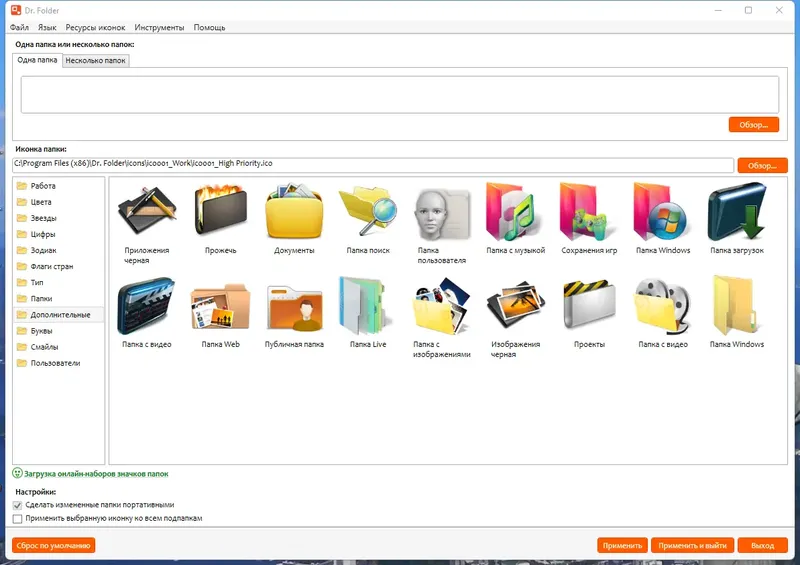The height and width of the screenshot is (565, 800).
Task: Open the Смайлы icon category
Action: 58,347
